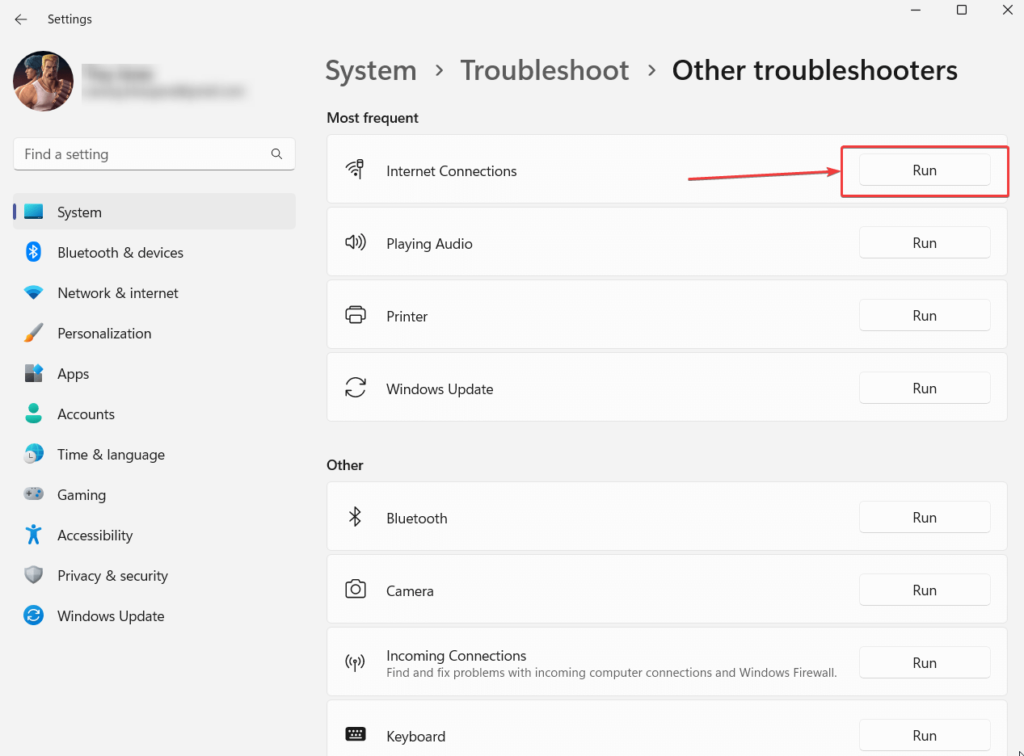Go to Troubleshoot in the breadcrumb

coord(545,71)
